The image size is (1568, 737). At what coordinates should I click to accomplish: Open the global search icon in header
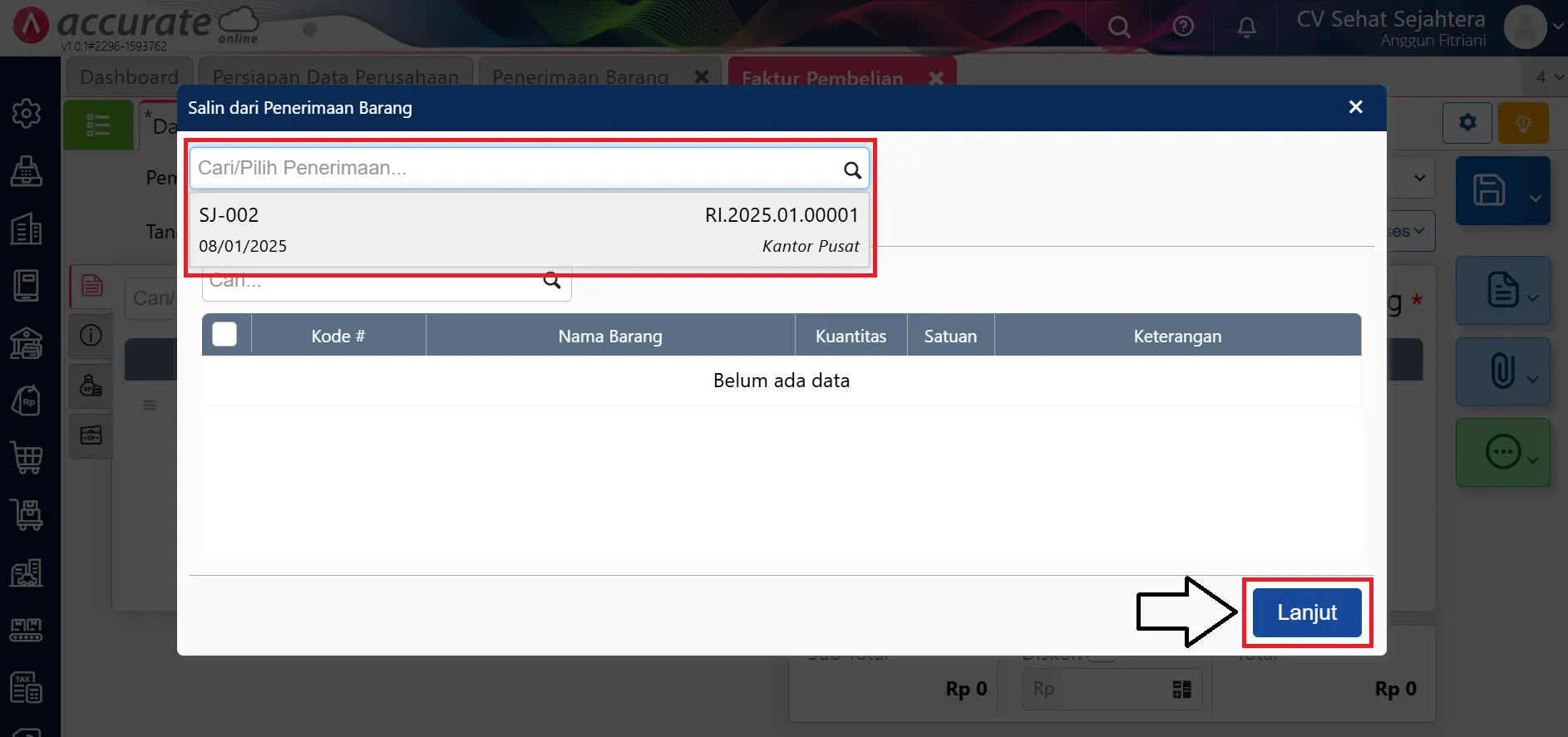1119,27
